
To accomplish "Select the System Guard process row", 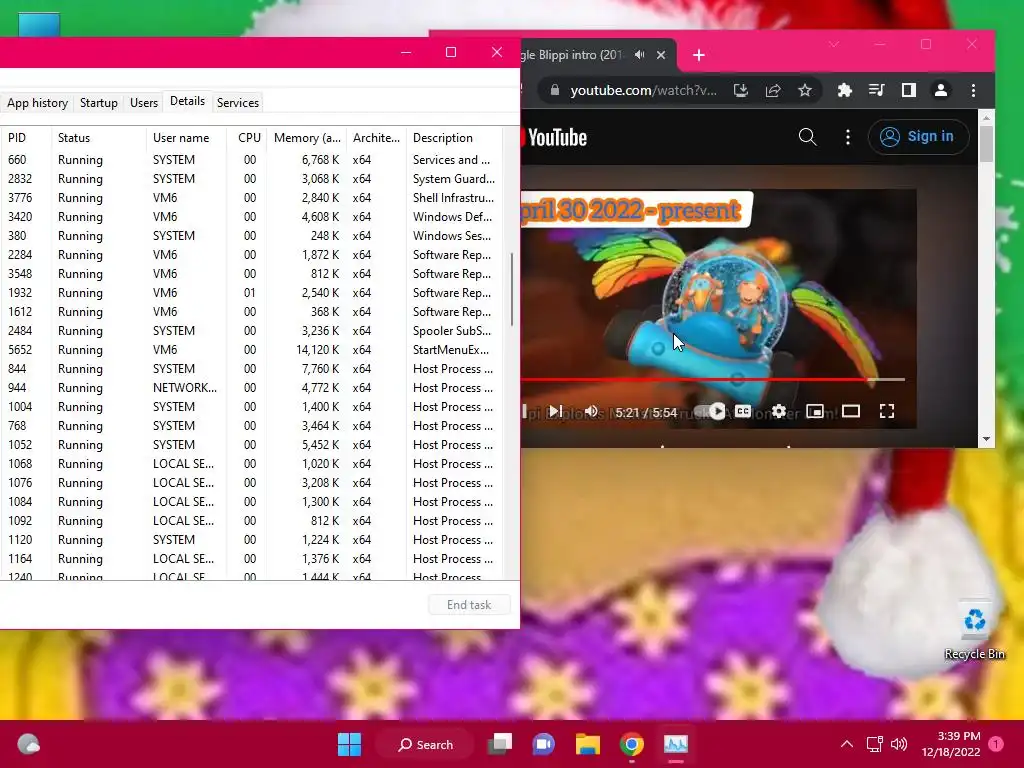I will click(251, 178).
